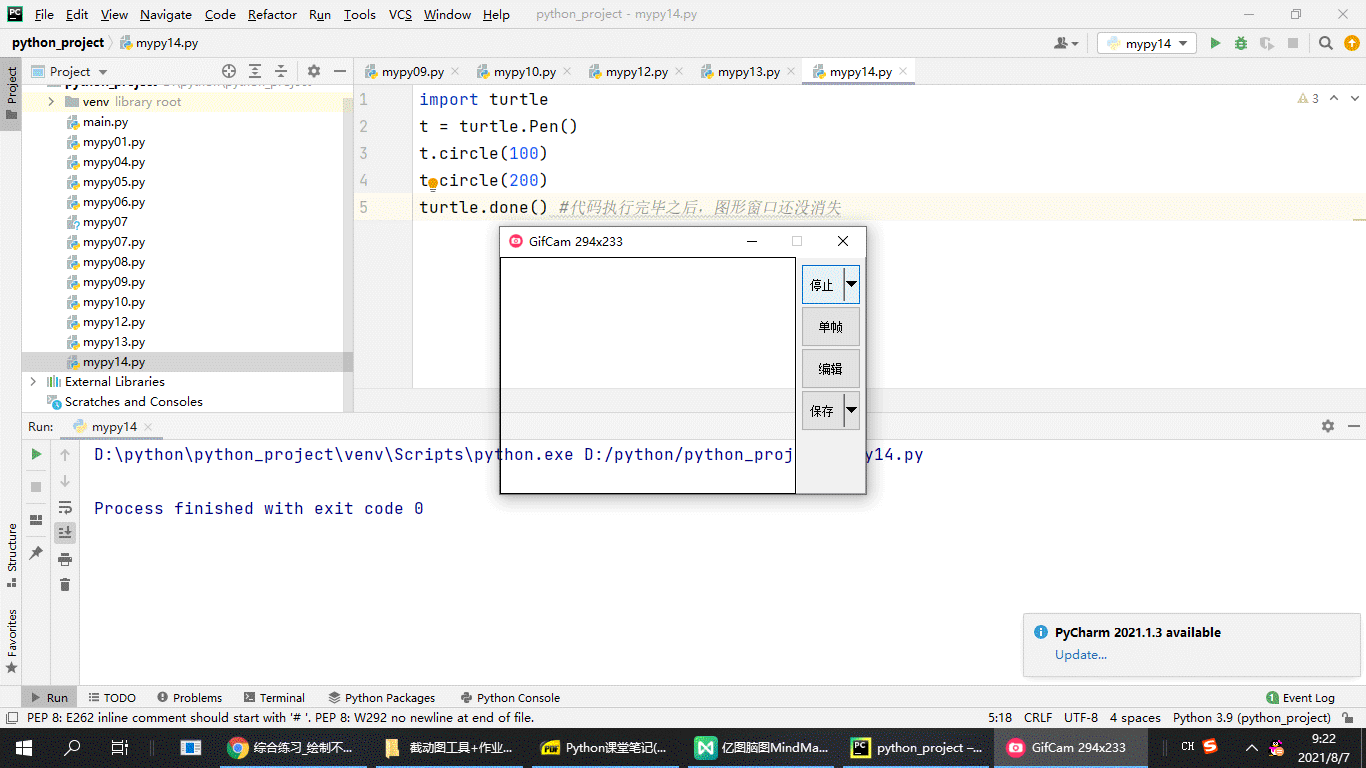Expand the venv library root folder

[x=50, y=102]
